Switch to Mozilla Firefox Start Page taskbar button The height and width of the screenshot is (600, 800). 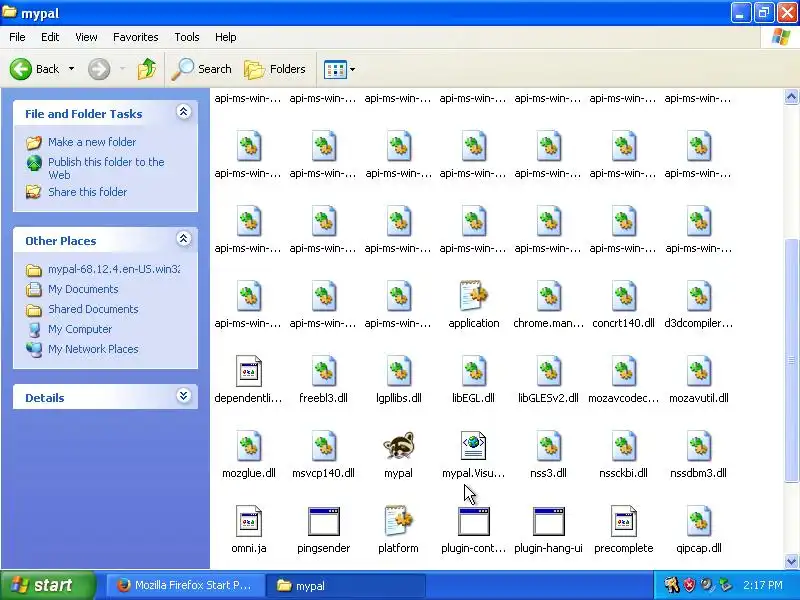click(x=186, y=585)
